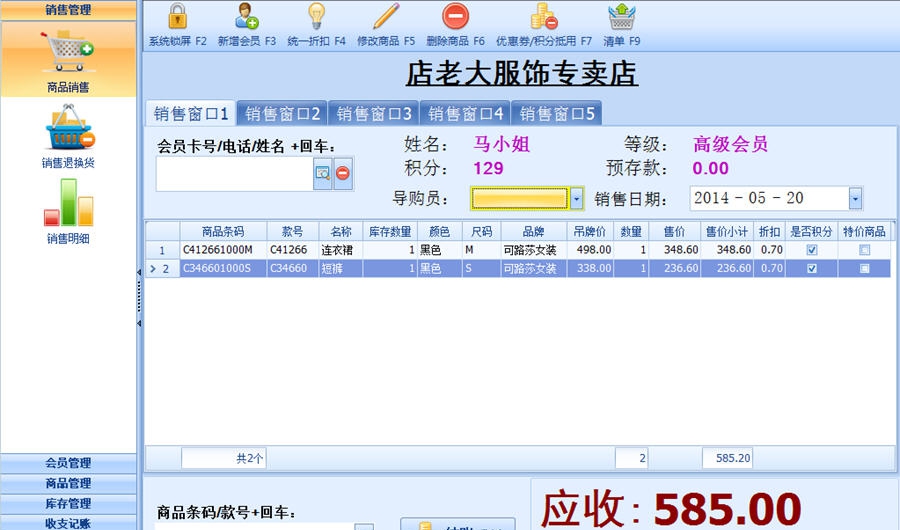Sort by 品牌 column header
Screen dimensions: 900x530
click(x=534, y=231)
